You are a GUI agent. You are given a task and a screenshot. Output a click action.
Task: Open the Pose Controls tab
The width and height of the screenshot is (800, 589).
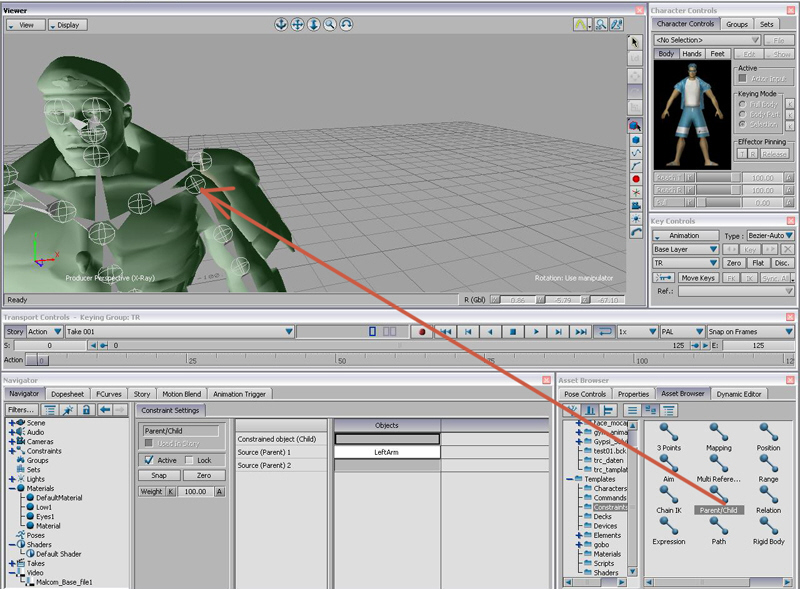coord(584,394)
